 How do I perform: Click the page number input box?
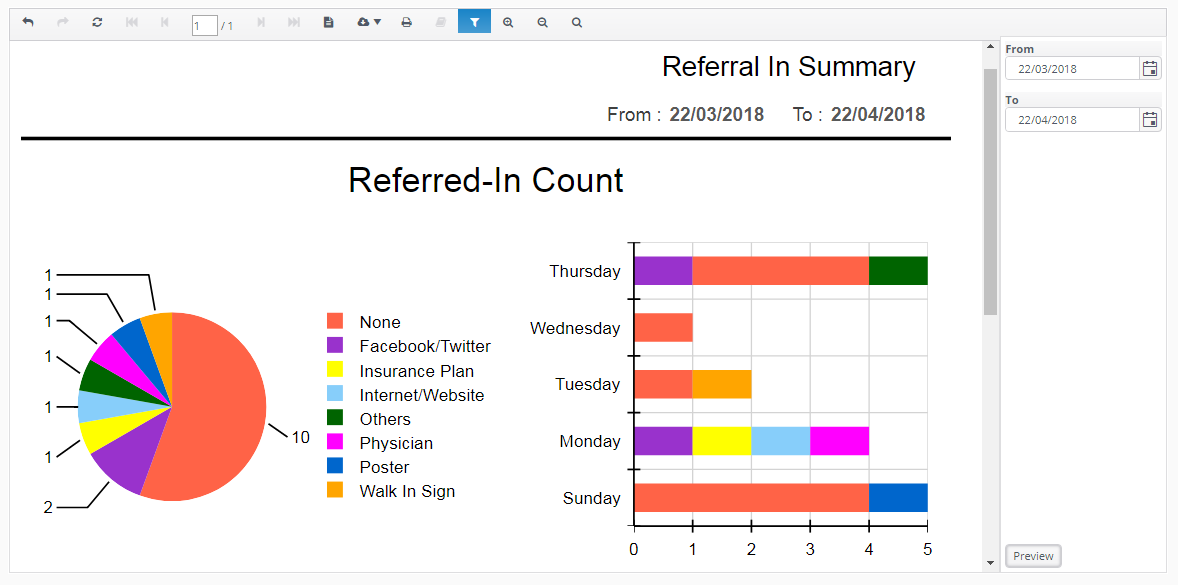[x=204, y=25]
